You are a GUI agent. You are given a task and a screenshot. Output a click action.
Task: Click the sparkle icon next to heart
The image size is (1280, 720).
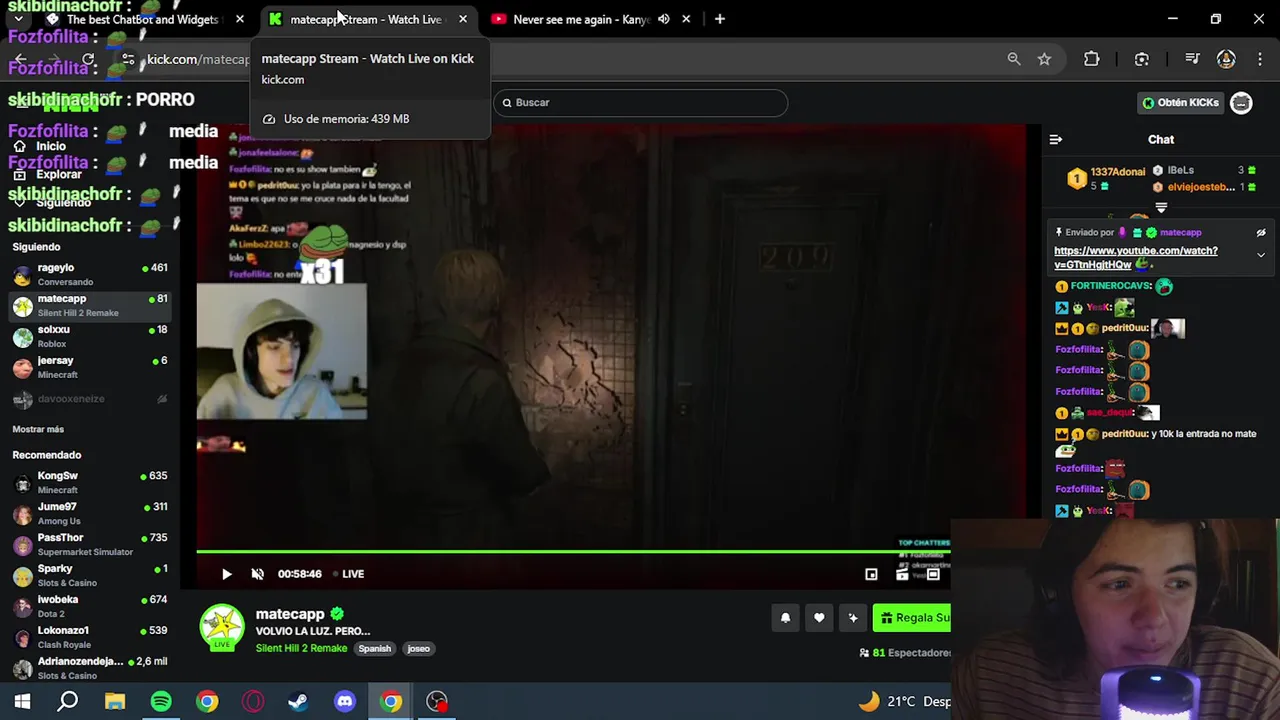click(853, 618)
